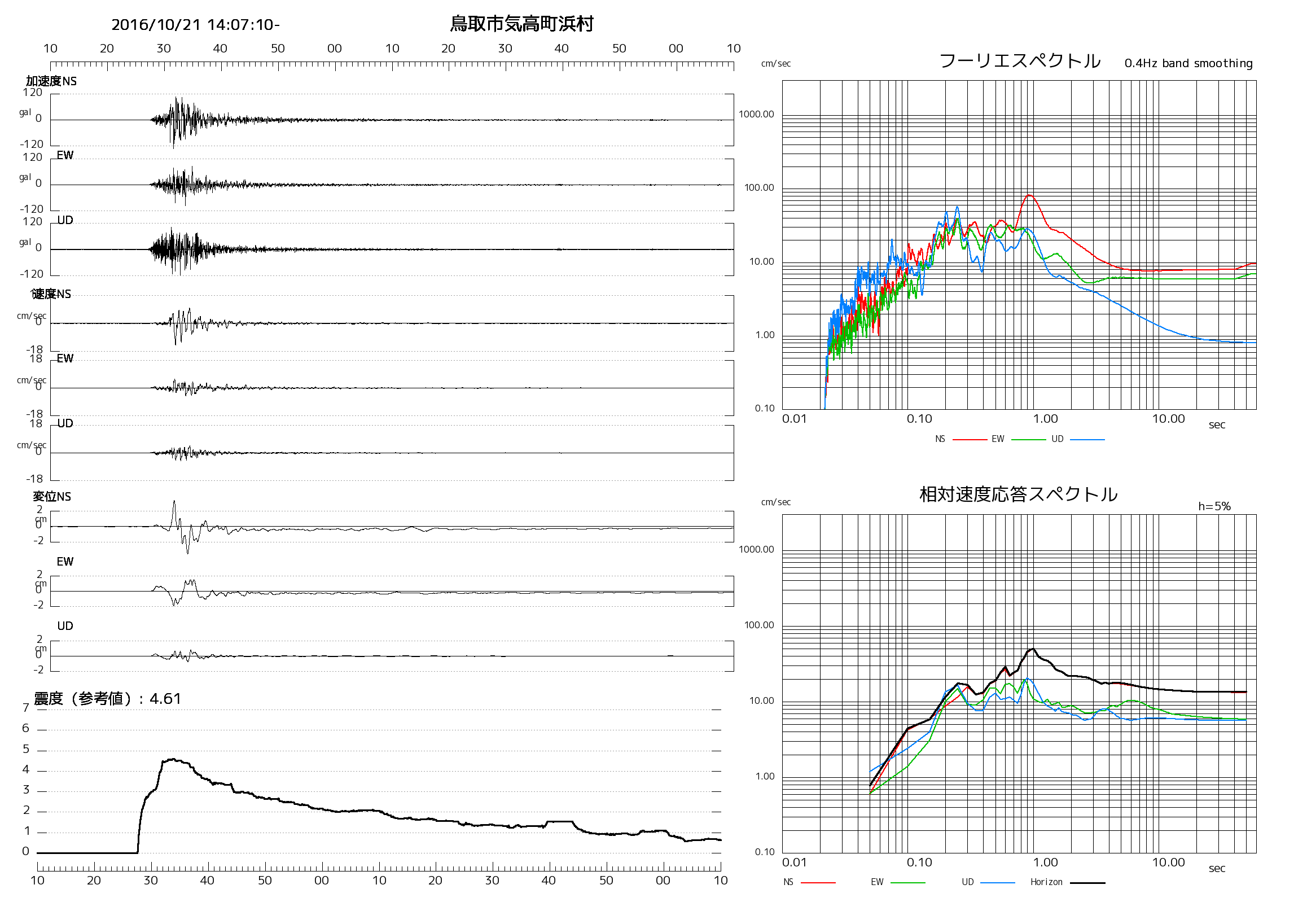
Task: Click the EW label of velocity trace
Action: point(65,358)
